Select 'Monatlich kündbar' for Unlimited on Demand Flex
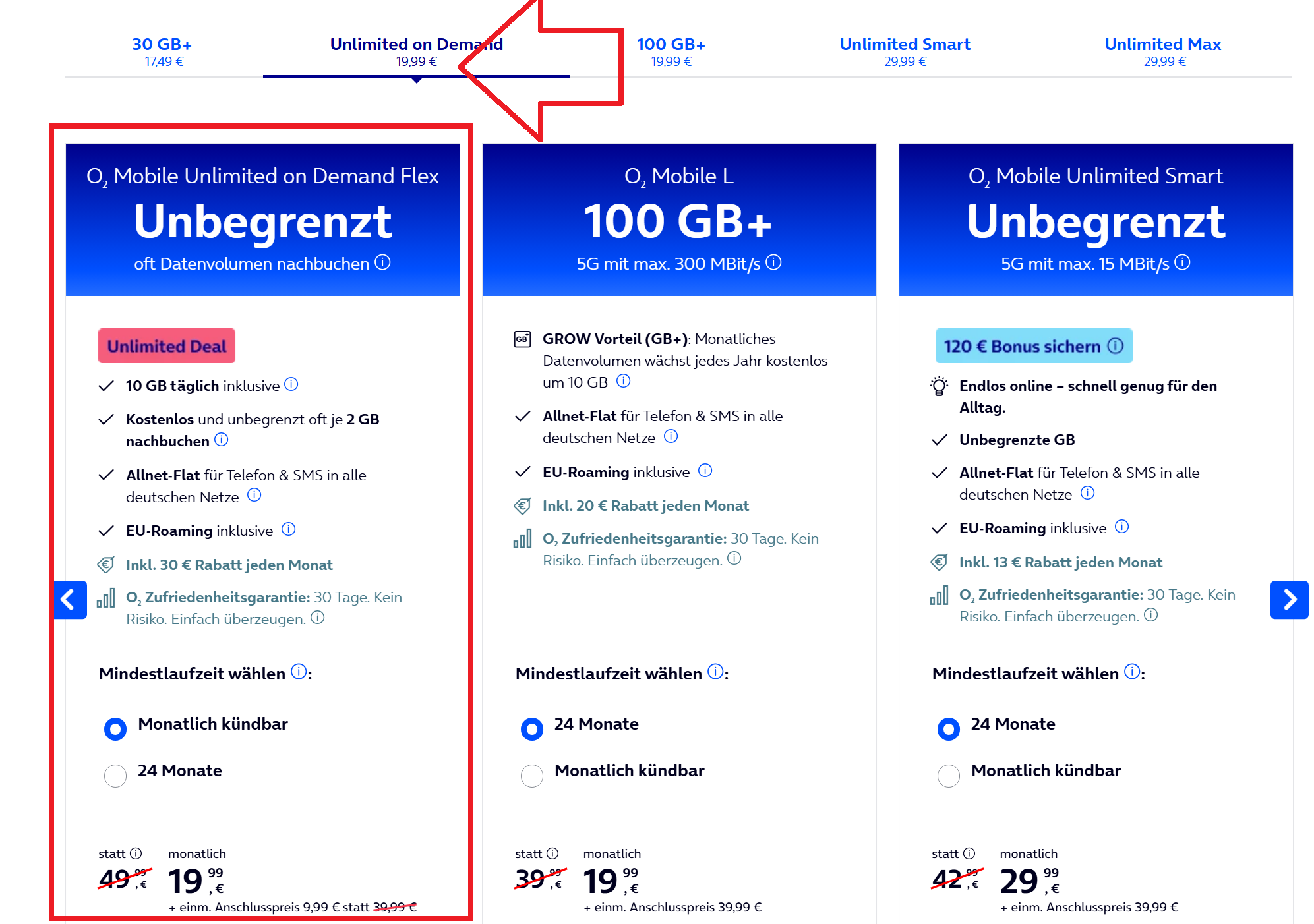The height and width of the screenshot is (924, 1314). pos(115,729)
